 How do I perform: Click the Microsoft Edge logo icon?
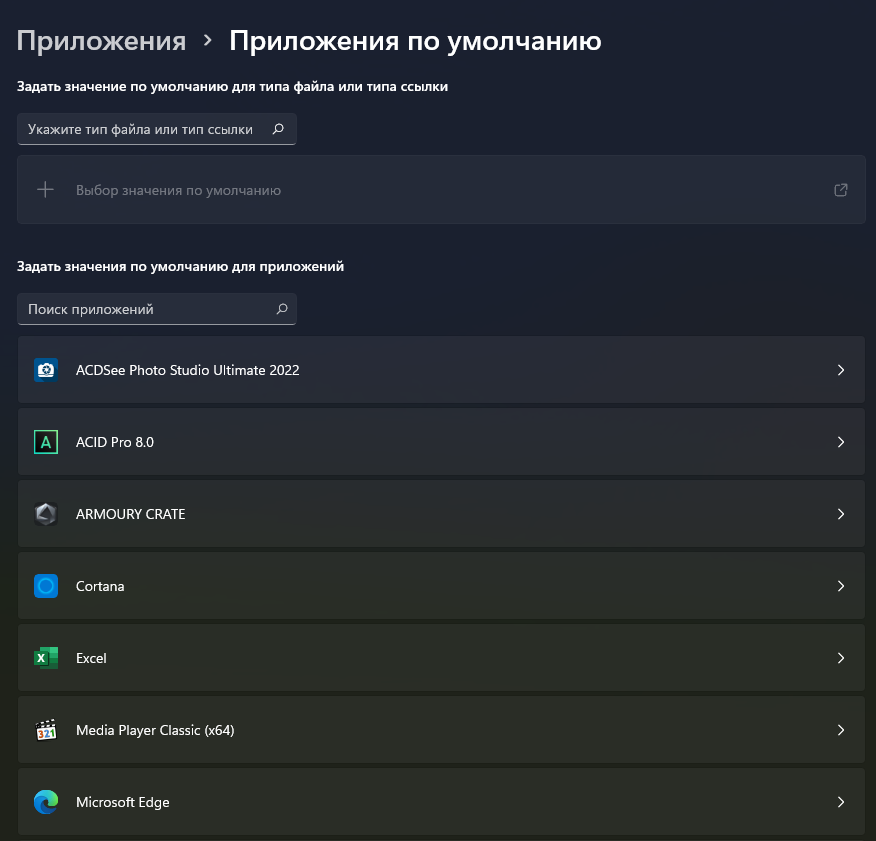point(46,802)
